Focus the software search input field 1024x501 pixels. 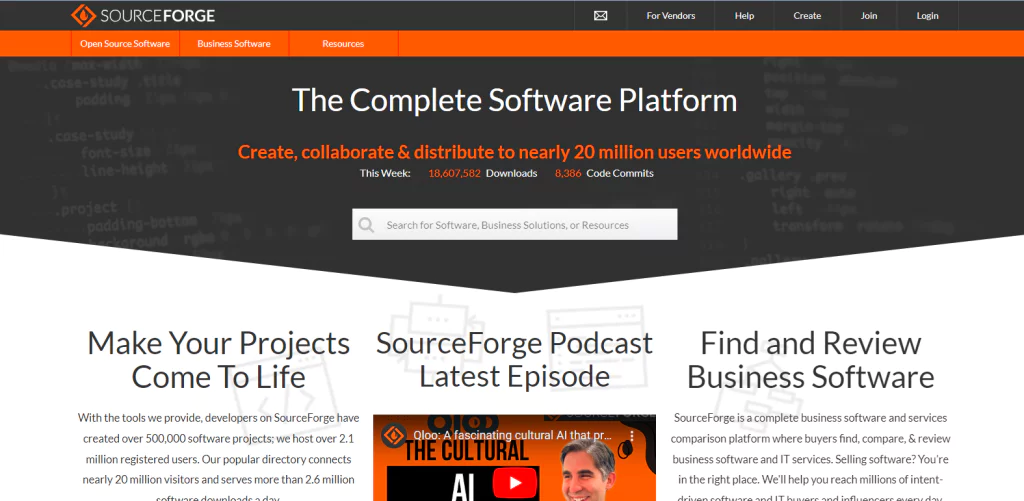tap(515, 225)
